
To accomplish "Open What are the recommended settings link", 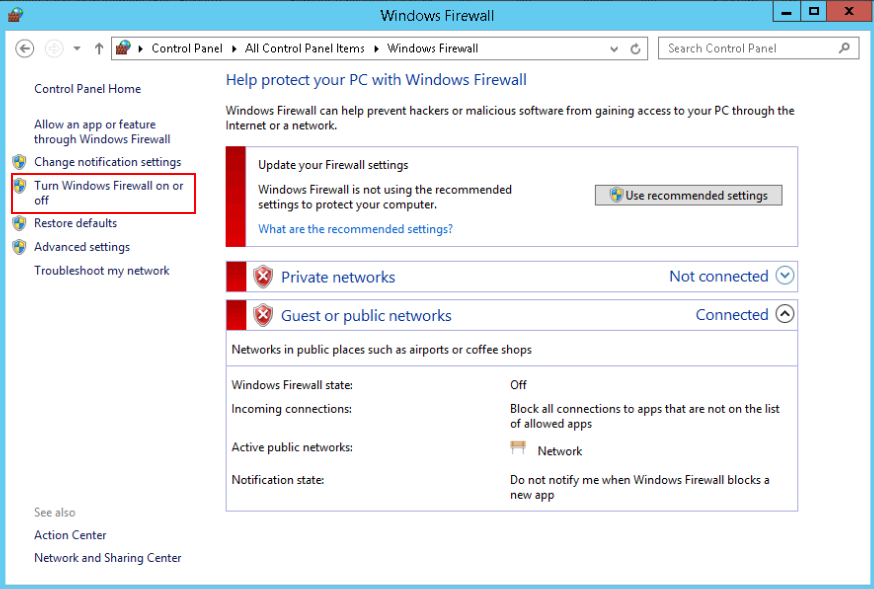I will [x=355, y=229].
